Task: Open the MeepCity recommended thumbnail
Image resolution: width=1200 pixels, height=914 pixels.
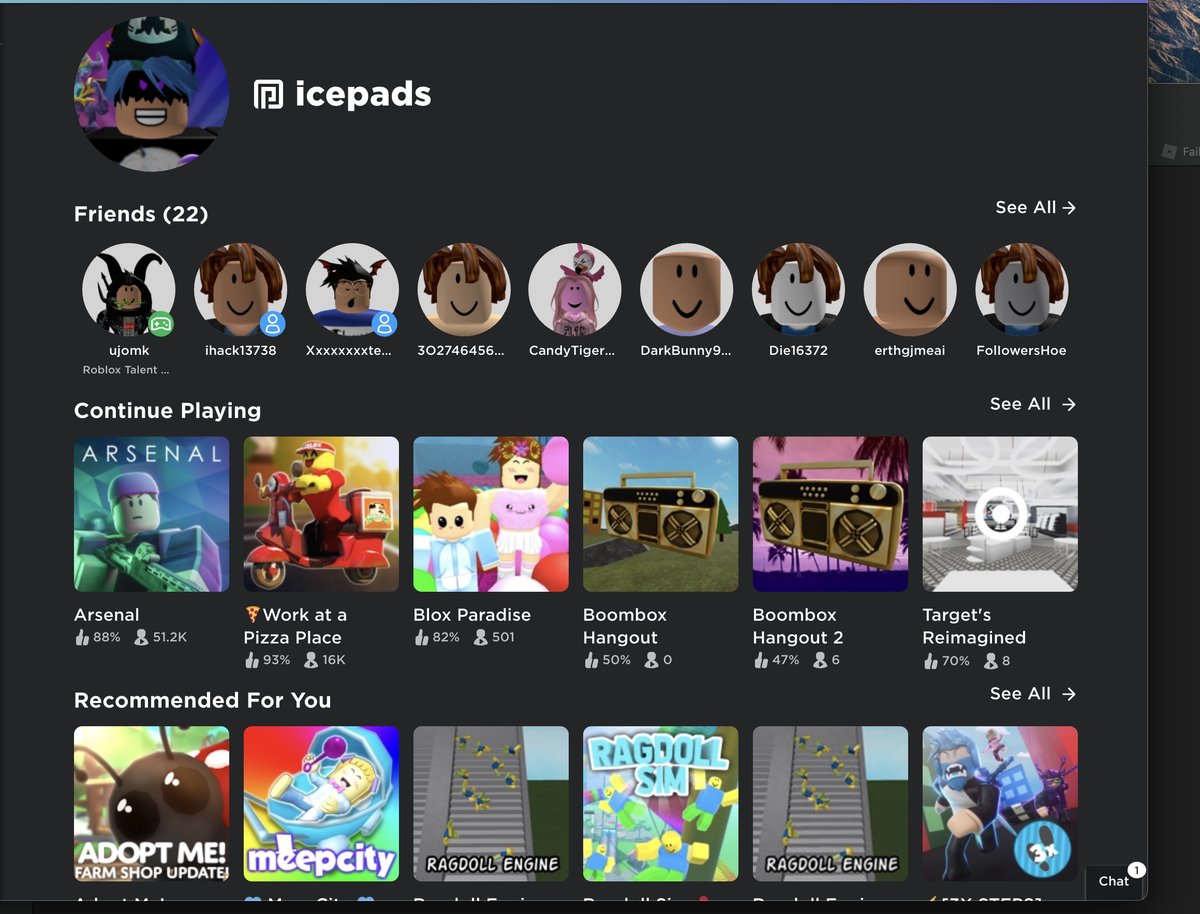Action: coord(321,804)
